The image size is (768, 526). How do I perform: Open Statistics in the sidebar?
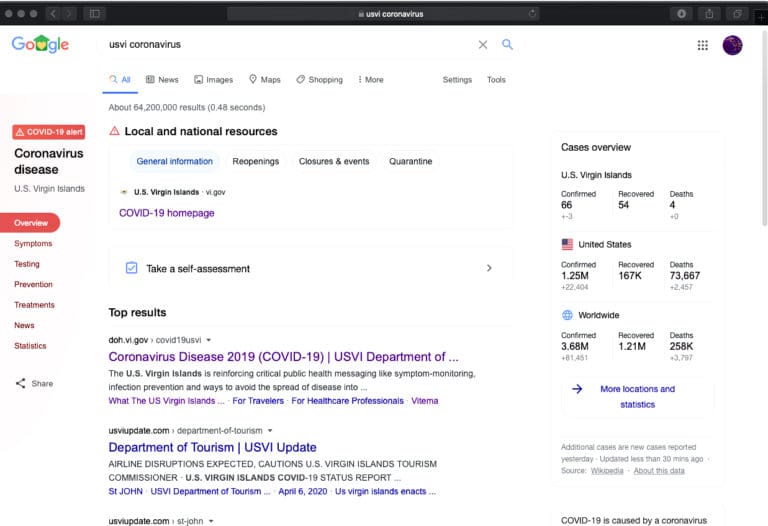coord(30,346)
